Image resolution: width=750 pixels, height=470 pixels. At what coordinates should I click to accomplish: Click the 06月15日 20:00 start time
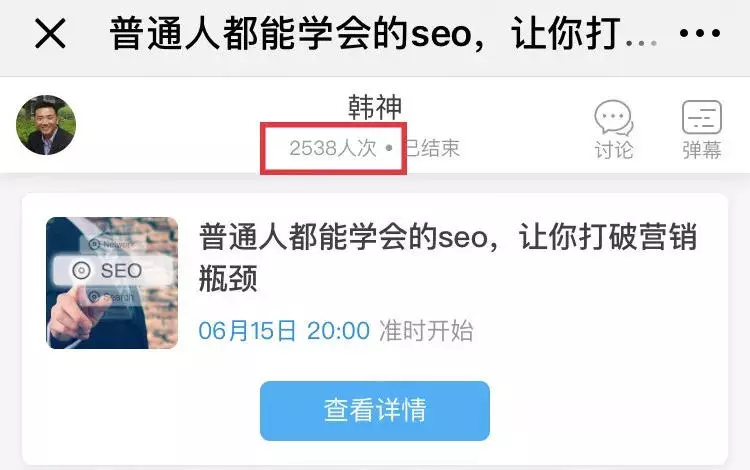click(284, 330)
